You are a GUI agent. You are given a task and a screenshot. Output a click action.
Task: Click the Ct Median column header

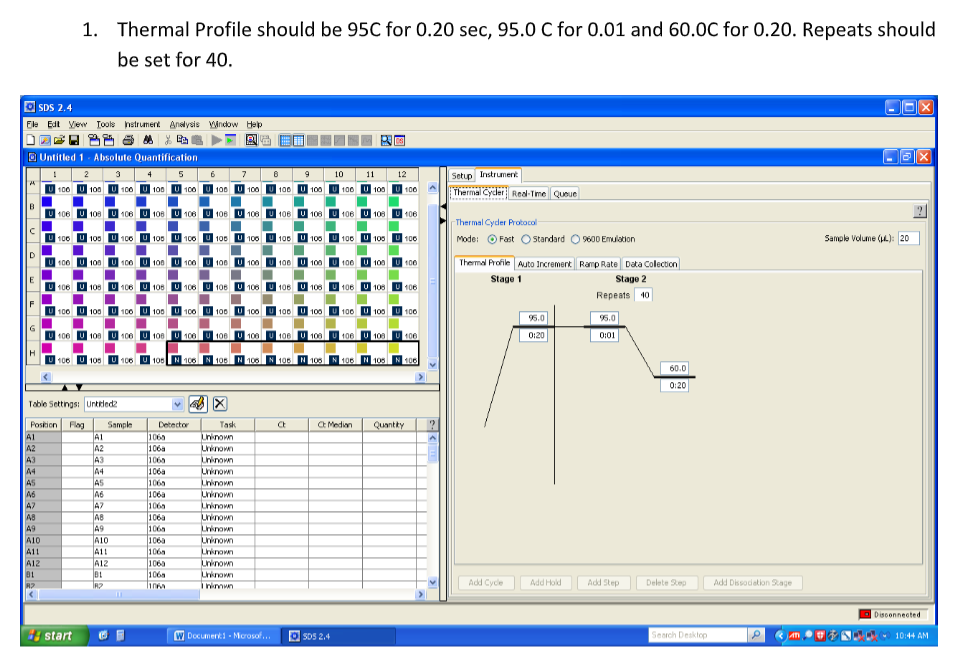click(335, 425)
